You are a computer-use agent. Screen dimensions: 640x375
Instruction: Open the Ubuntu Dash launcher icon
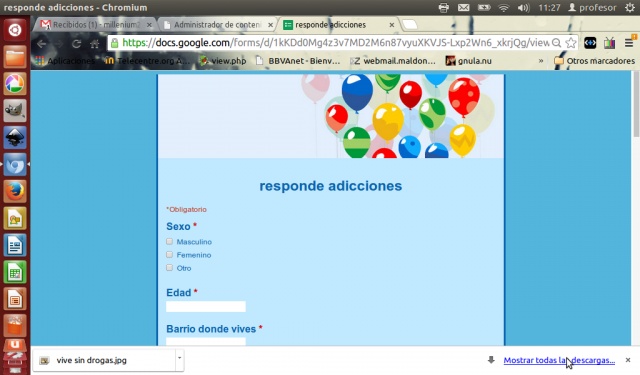pyautogui.click(x=15, y=30)
